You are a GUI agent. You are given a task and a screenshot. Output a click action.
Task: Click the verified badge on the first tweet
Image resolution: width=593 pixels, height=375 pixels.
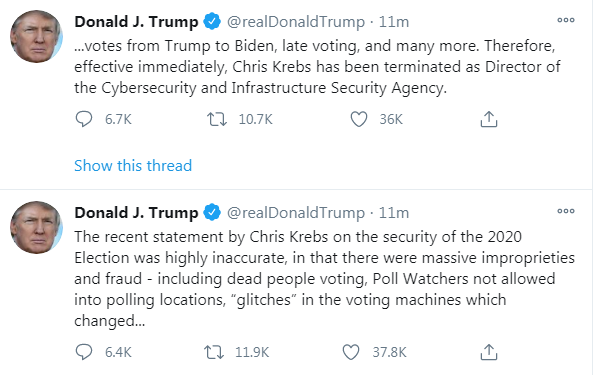(212, 21)
